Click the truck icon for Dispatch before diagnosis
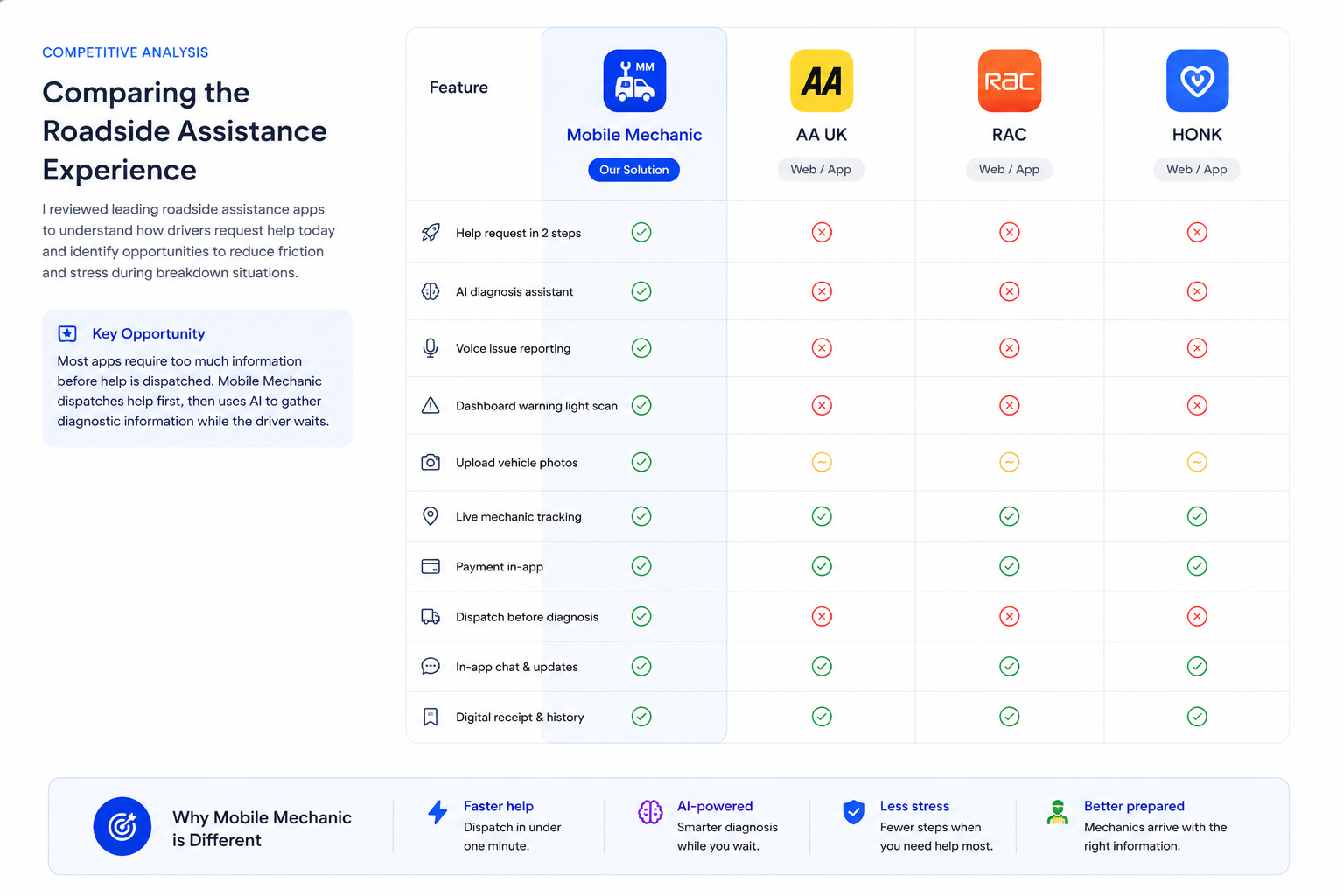 pos(430,617)
